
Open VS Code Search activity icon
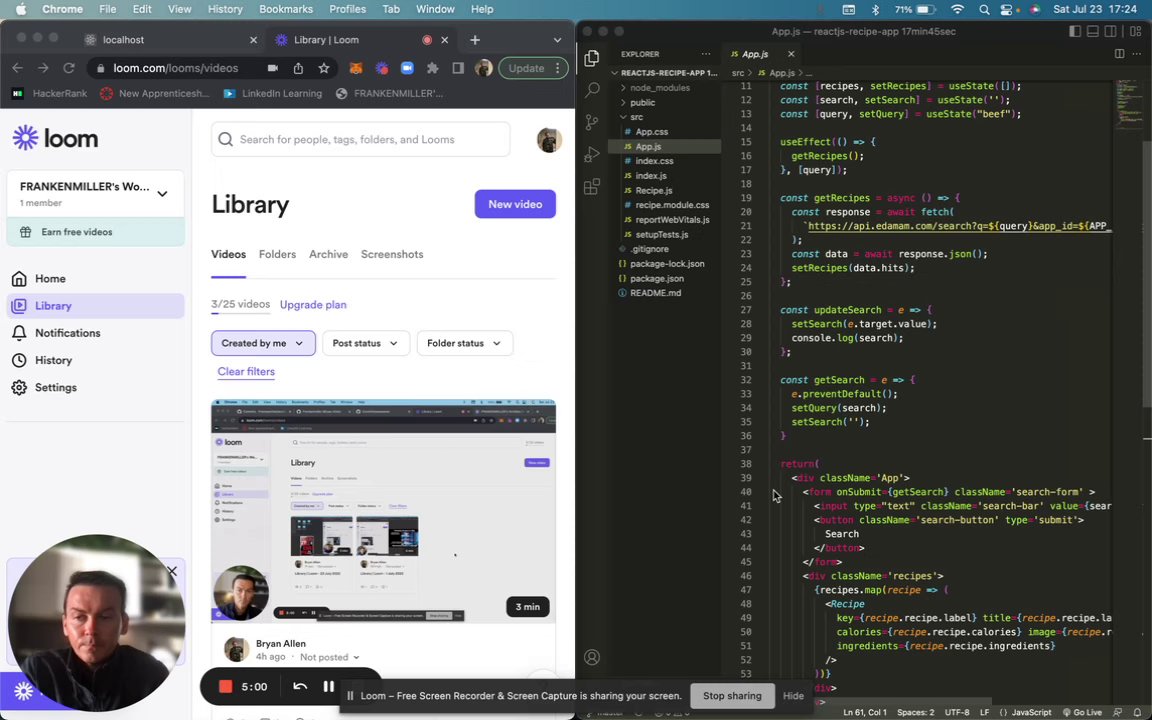(x=591, y=90)
